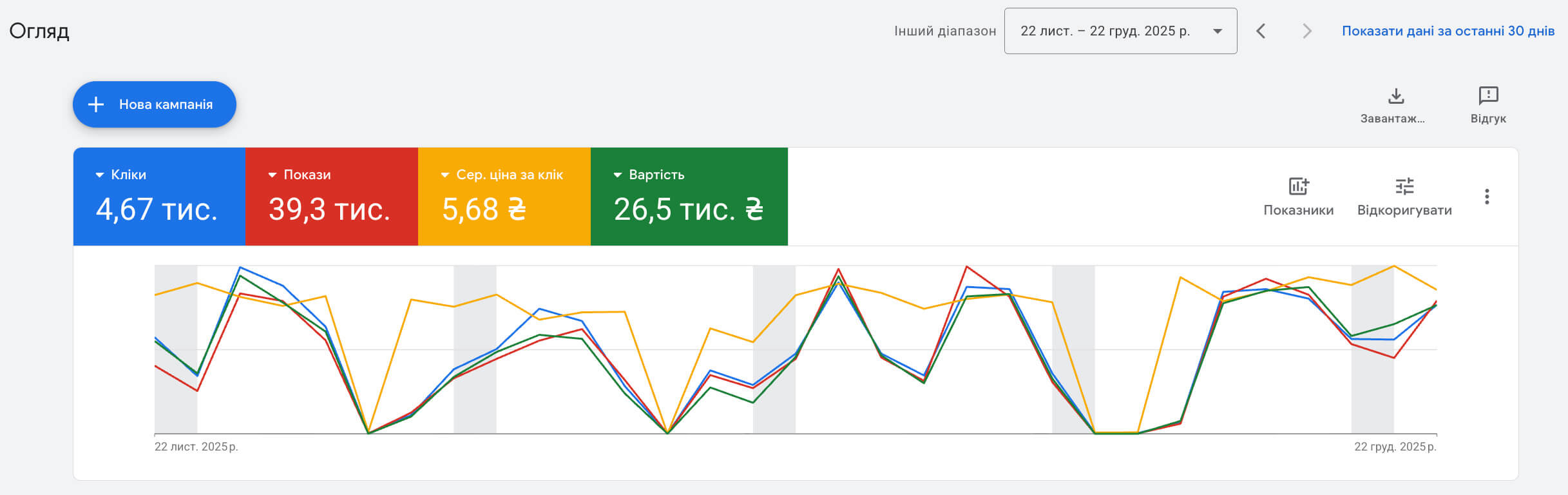Change the Сер. ціна за клік metric
This screenshot has height=495, width=1568.
tap(445, 175)
